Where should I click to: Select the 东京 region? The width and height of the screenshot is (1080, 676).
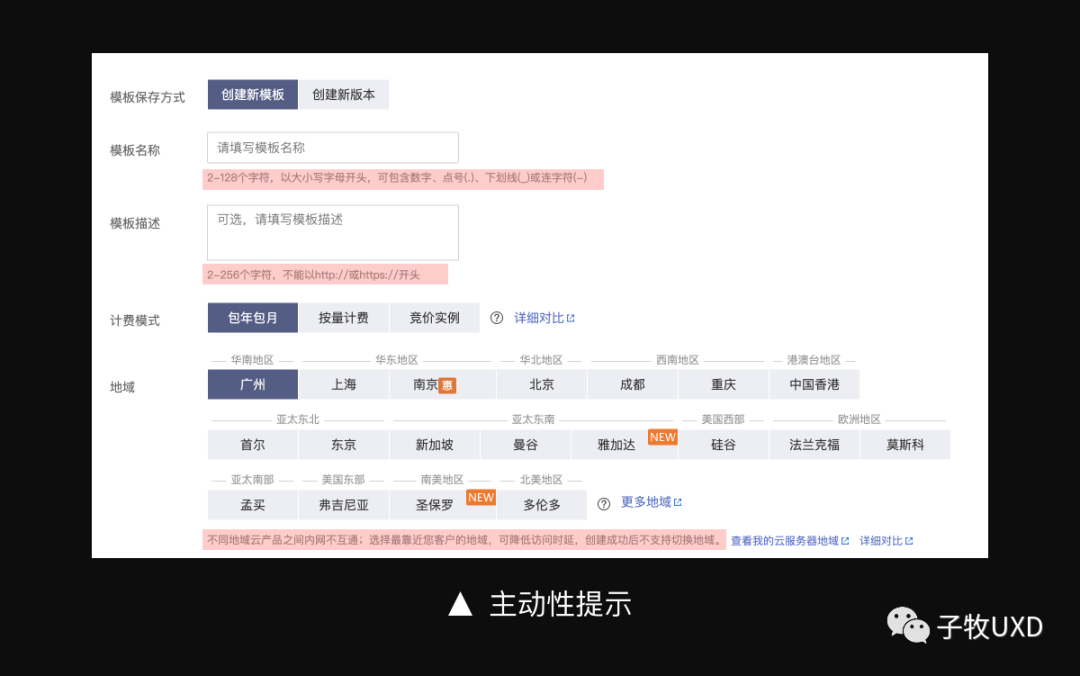(x=344, y=444)
